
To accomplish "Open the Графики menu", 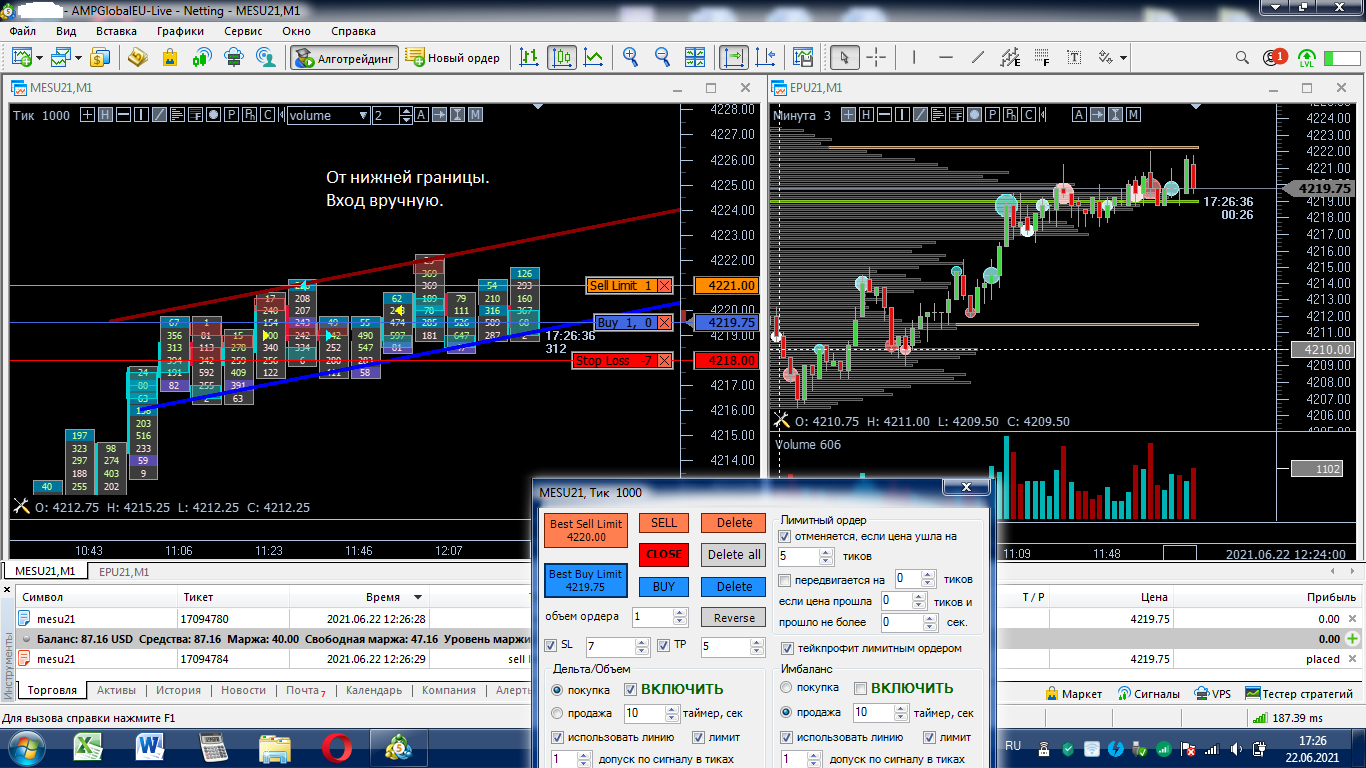I will coord(180,31).
